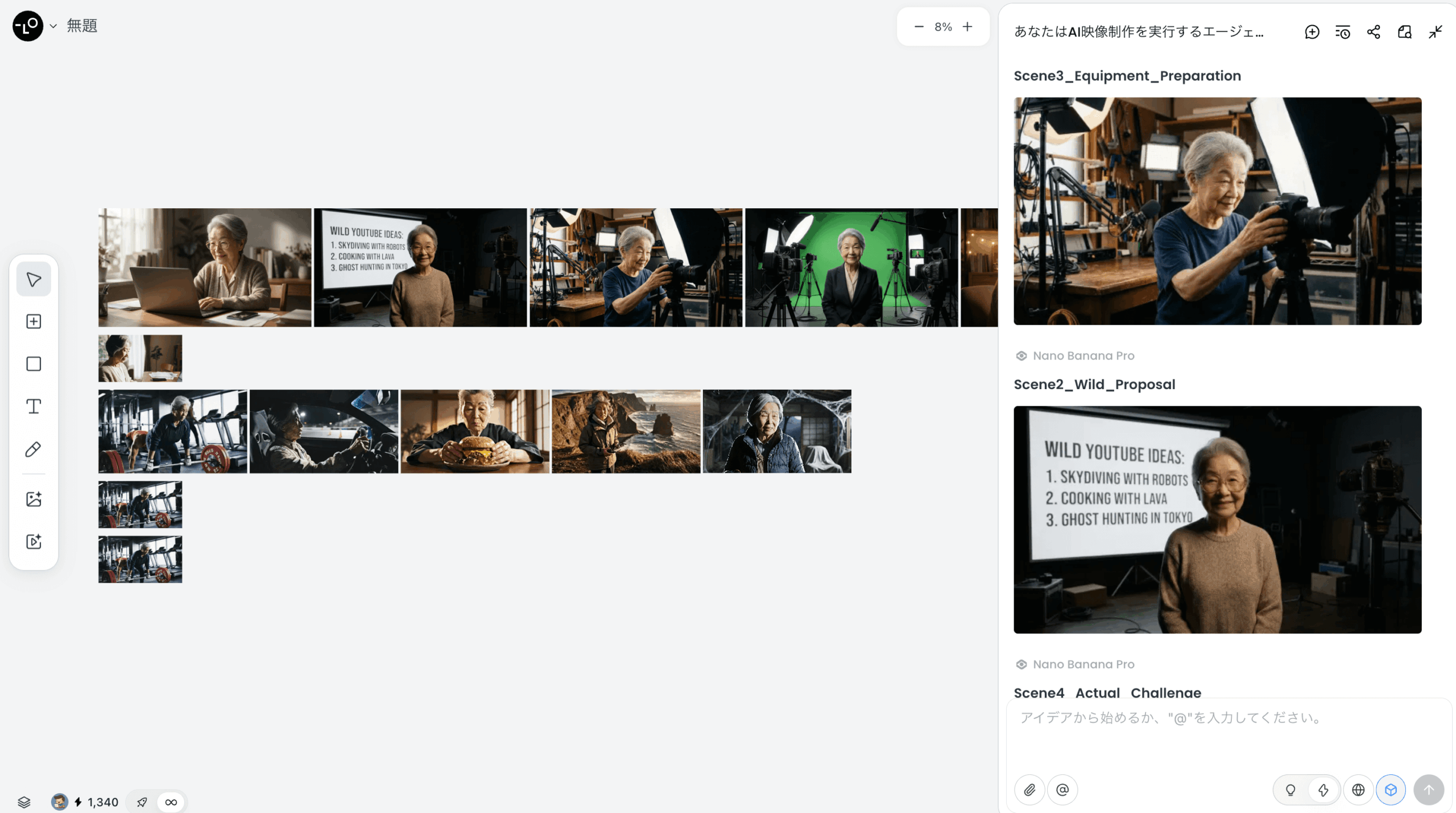Toggle the globe web search option

tap(1358, 790)
